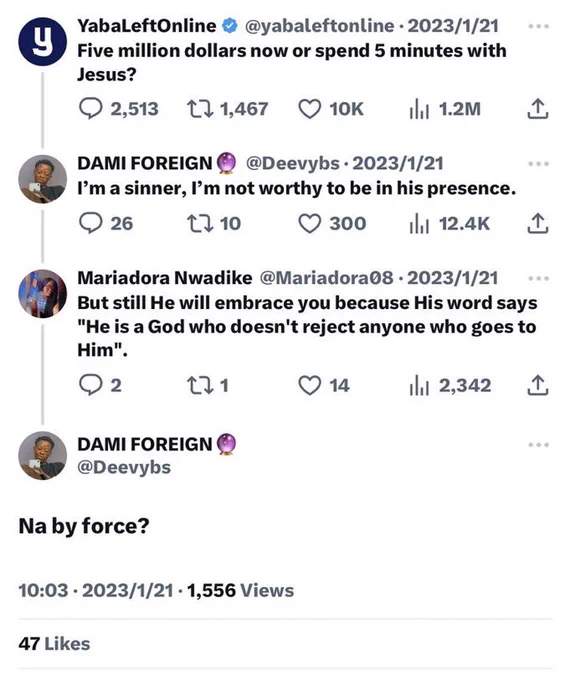Retweet the YabaLeftOnline tweet

tap(227, 109)
